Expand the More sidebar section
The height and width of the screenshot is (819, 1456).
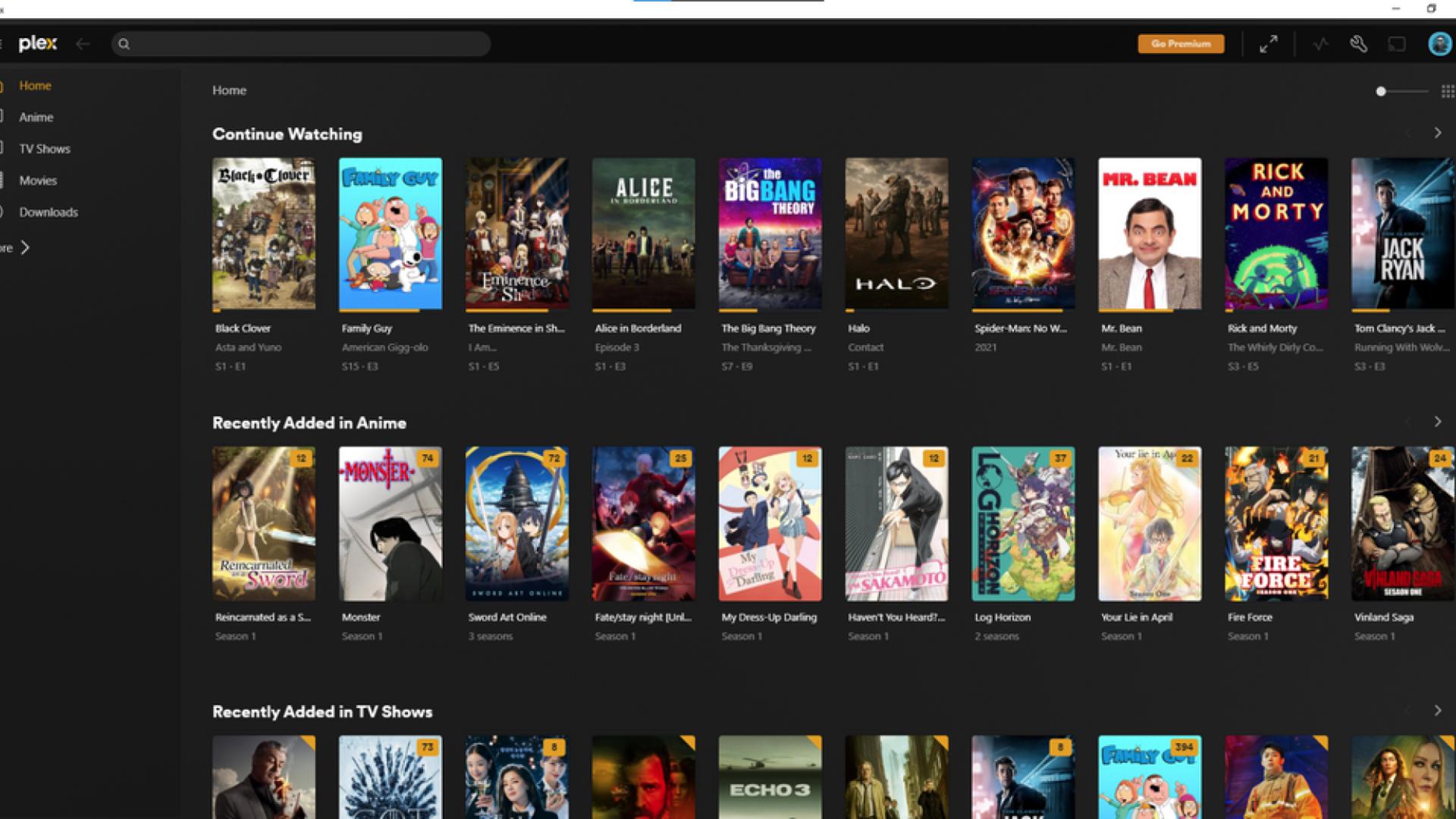24,247
